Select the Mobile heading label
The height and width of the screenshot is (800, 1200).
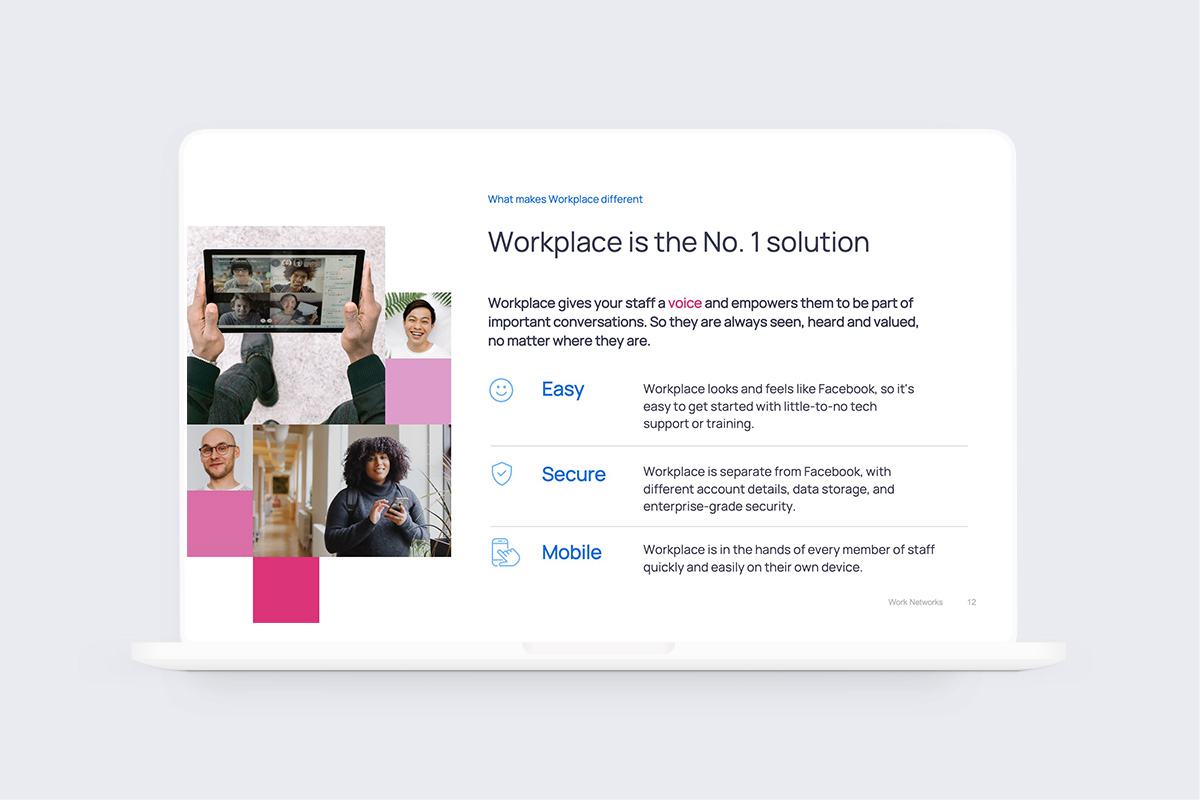(572, 552)
